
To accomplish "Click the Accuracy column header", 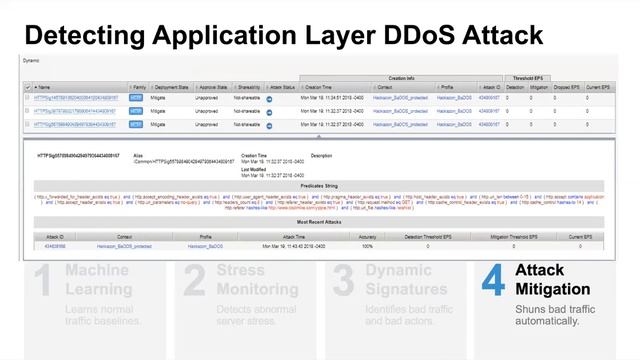I will [367, 237].
